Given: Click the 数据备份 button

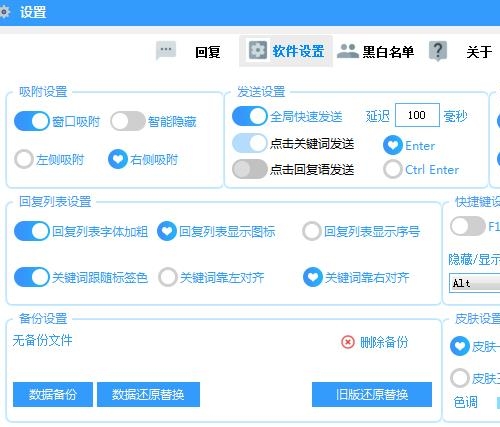Looking at the screenshot, I should [x=53, y=394].
